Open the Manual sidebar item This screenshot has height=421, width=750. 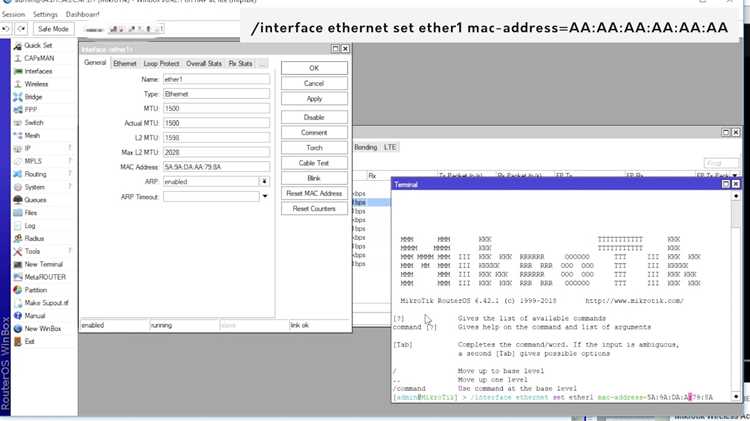coord(34,316)
